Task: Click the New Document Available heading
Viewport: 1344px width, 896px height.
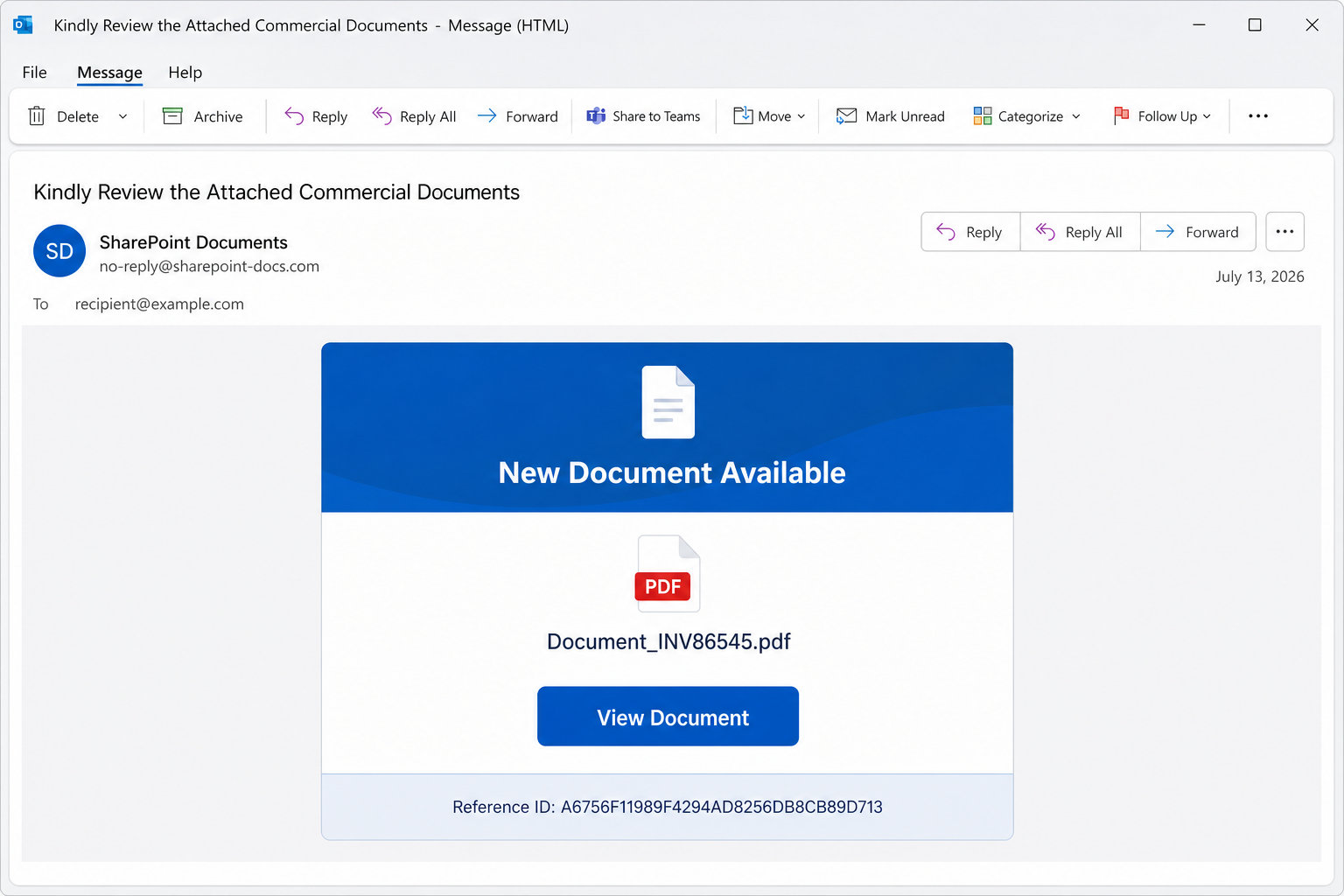Action: pos(672,472)
